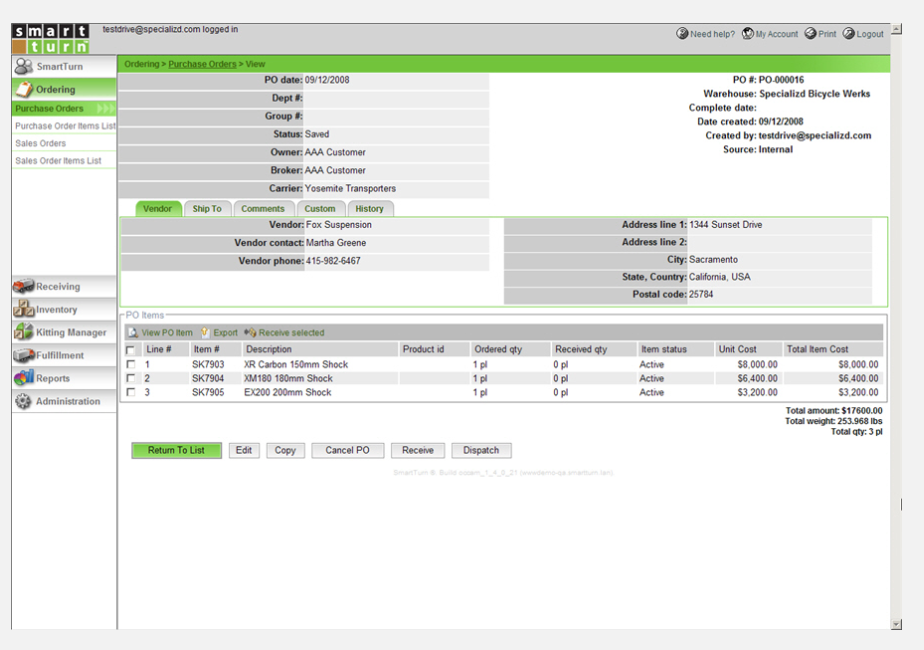The width and height of the screenshot is (924, 650).
Task: Click the View PO Item toolbar label
Action: tap(167, 333)
